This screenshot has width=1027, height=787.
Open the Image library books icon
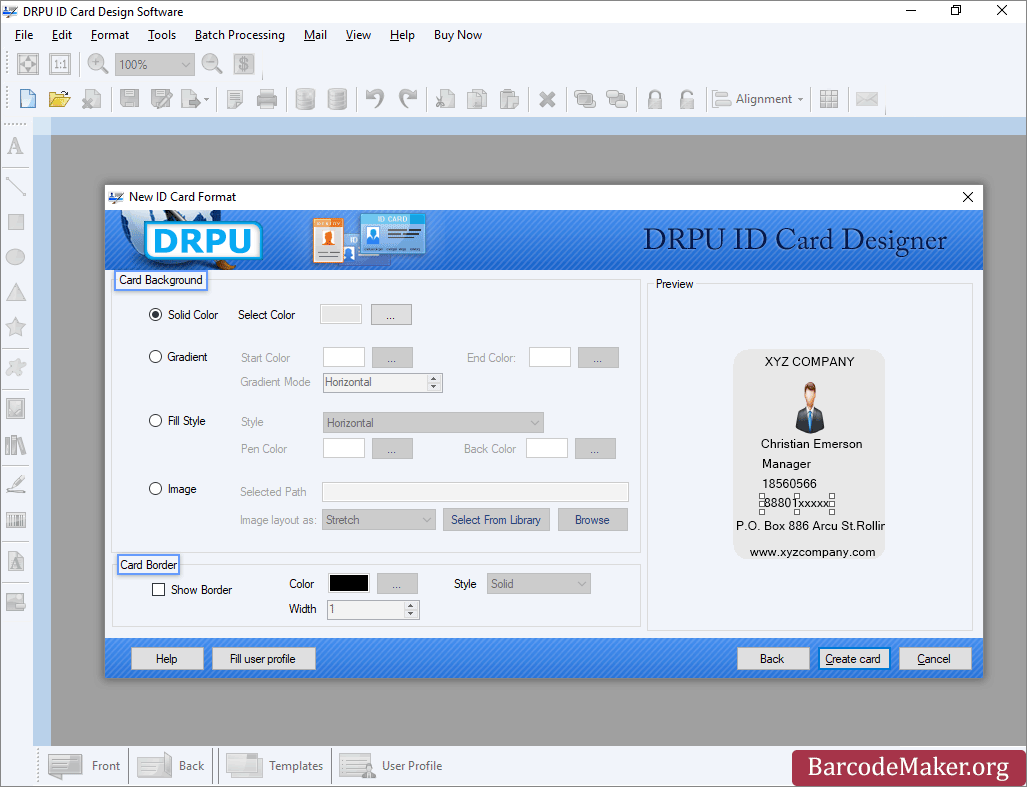click(16, 445)
